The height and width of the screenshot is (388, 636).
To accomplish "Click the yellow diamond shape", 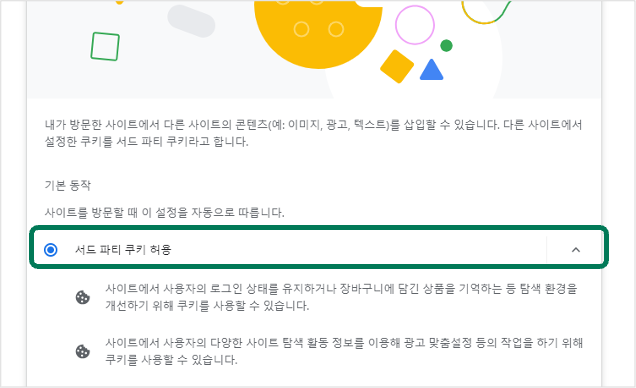I will 397,66.
